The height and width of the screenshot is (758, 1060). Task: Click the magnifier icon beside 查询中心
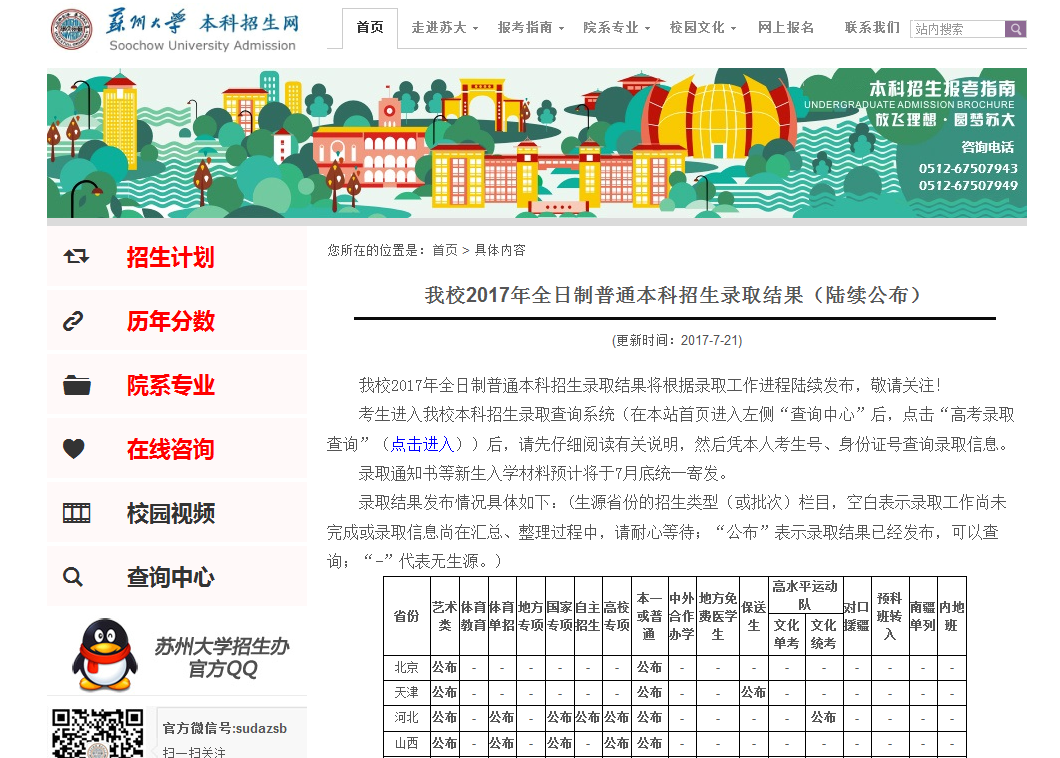(73, 577)
